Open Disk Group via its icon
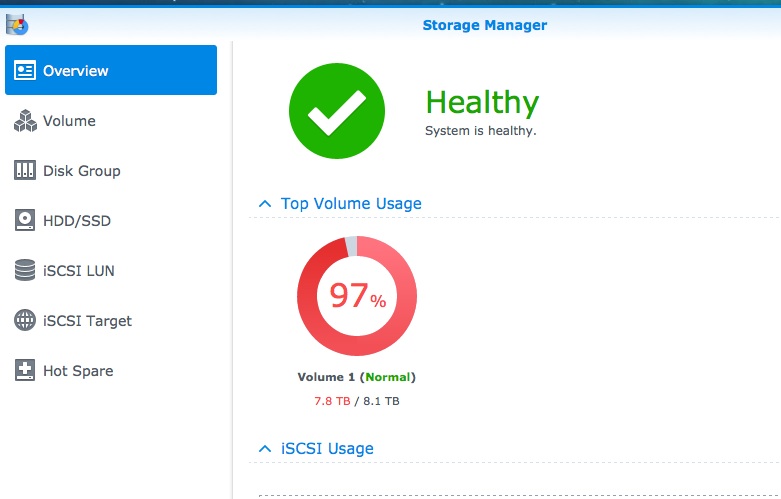Image resolution: width=781 pixels, height=499 pixels. (24, 170)
